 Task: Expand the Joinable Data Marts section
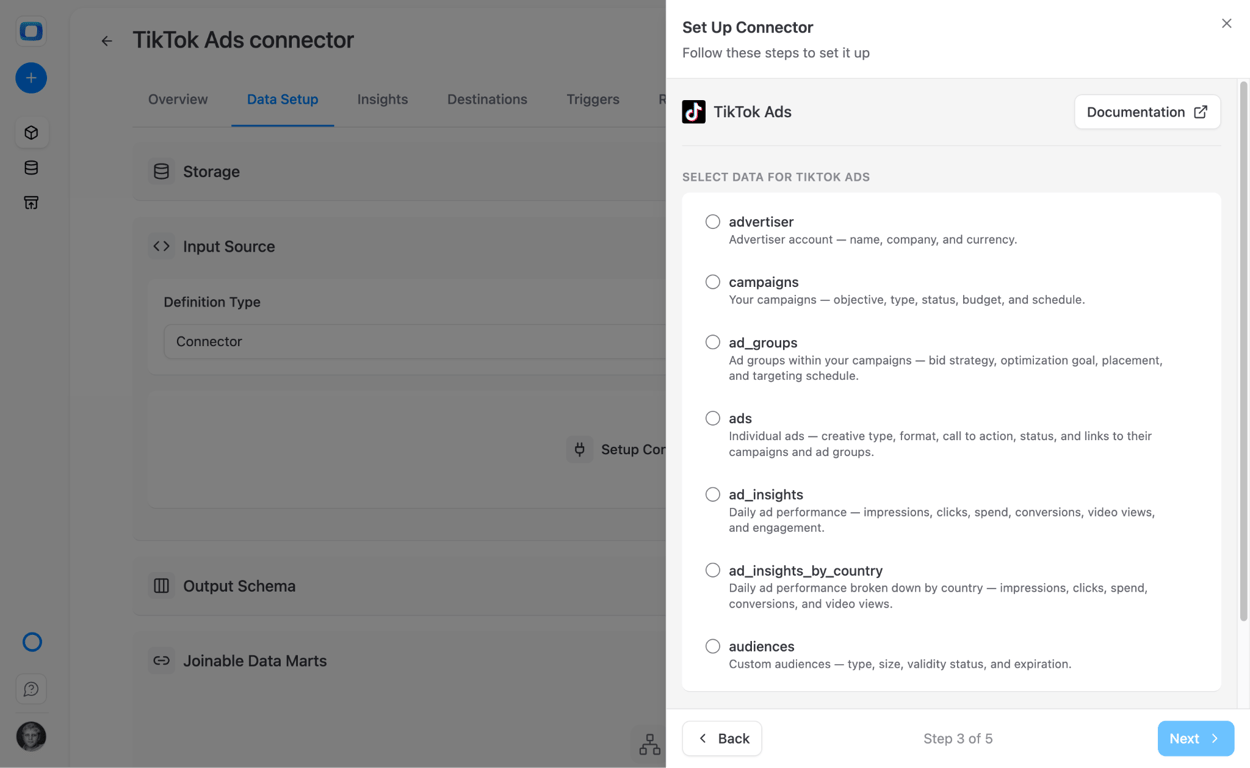(x=400, y=661)
